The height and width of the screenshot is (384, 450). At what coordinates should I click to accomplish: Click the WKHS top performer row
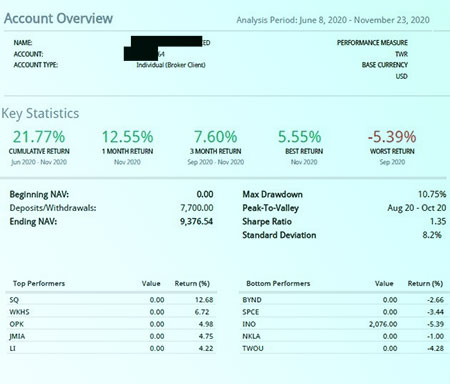111,312
